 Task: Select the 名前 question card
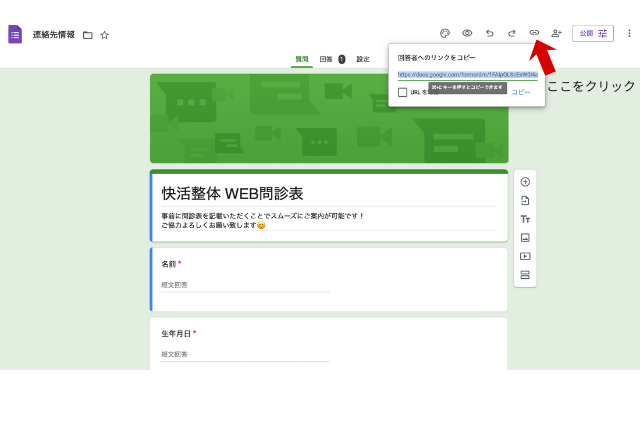click(x=329, y=279)
